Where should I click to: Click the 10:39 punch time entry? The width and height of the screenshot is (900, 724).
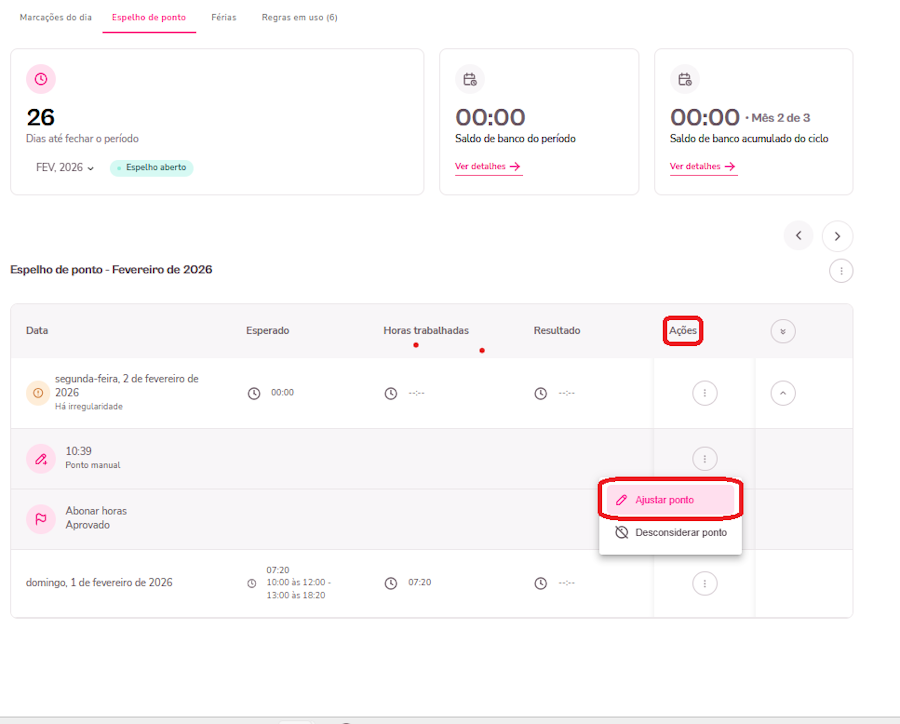point(78,451)
